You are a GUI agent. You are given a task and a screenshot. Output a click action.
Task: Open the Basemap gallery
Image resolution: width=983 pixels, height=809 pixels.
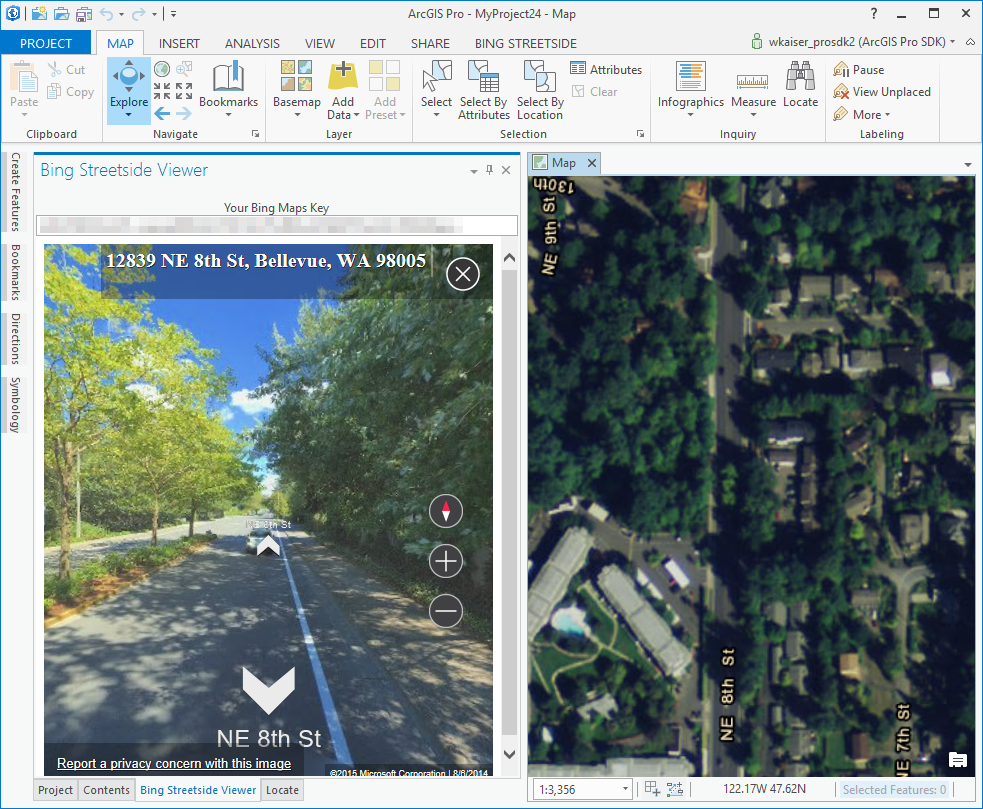297,88
